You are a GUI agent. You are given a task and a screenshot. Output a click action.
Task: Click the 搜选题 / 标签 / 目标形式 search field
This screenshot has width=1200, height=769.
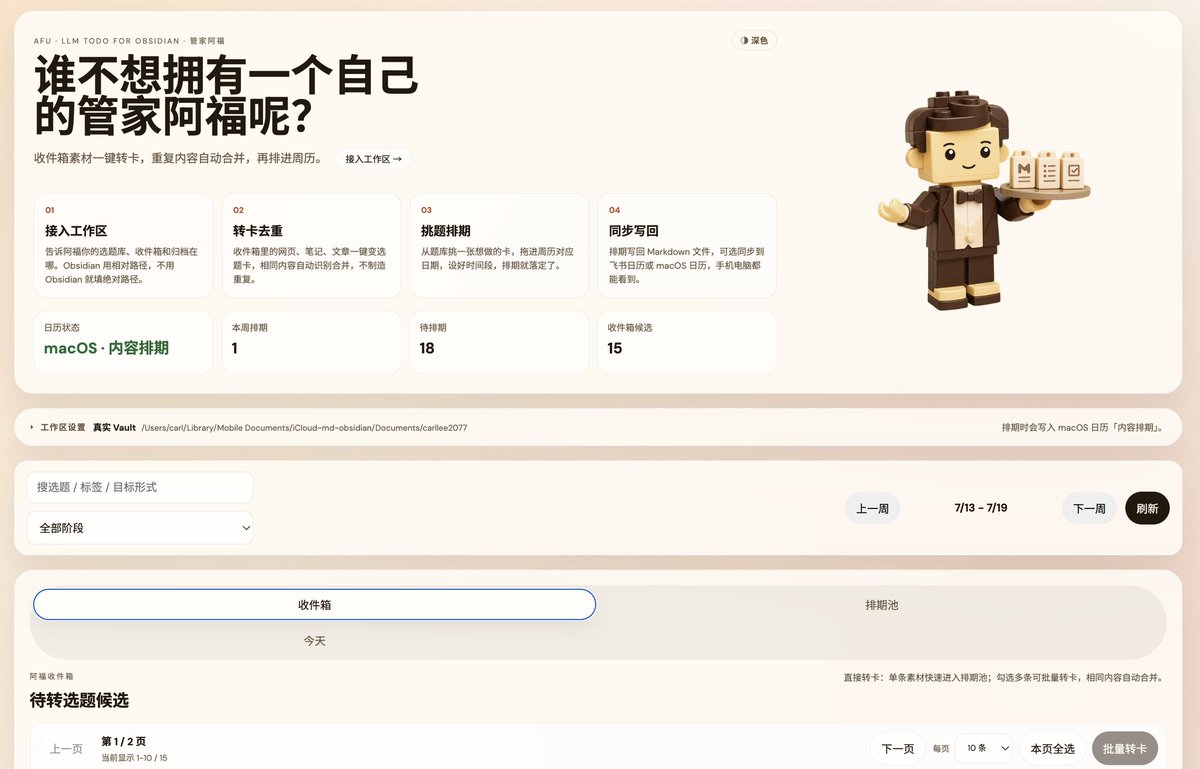pyautogui.click(x=140, y=488)
